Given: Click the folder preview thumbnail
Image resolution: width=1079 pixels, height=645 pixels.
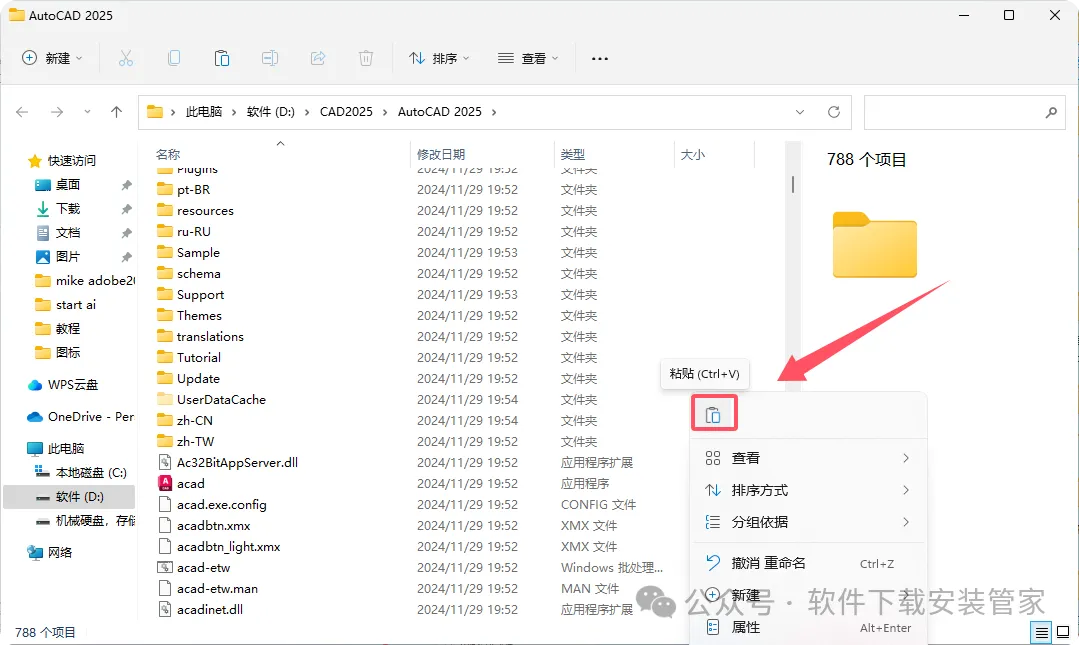Looking at the screenshot, I should pos(875,245).
